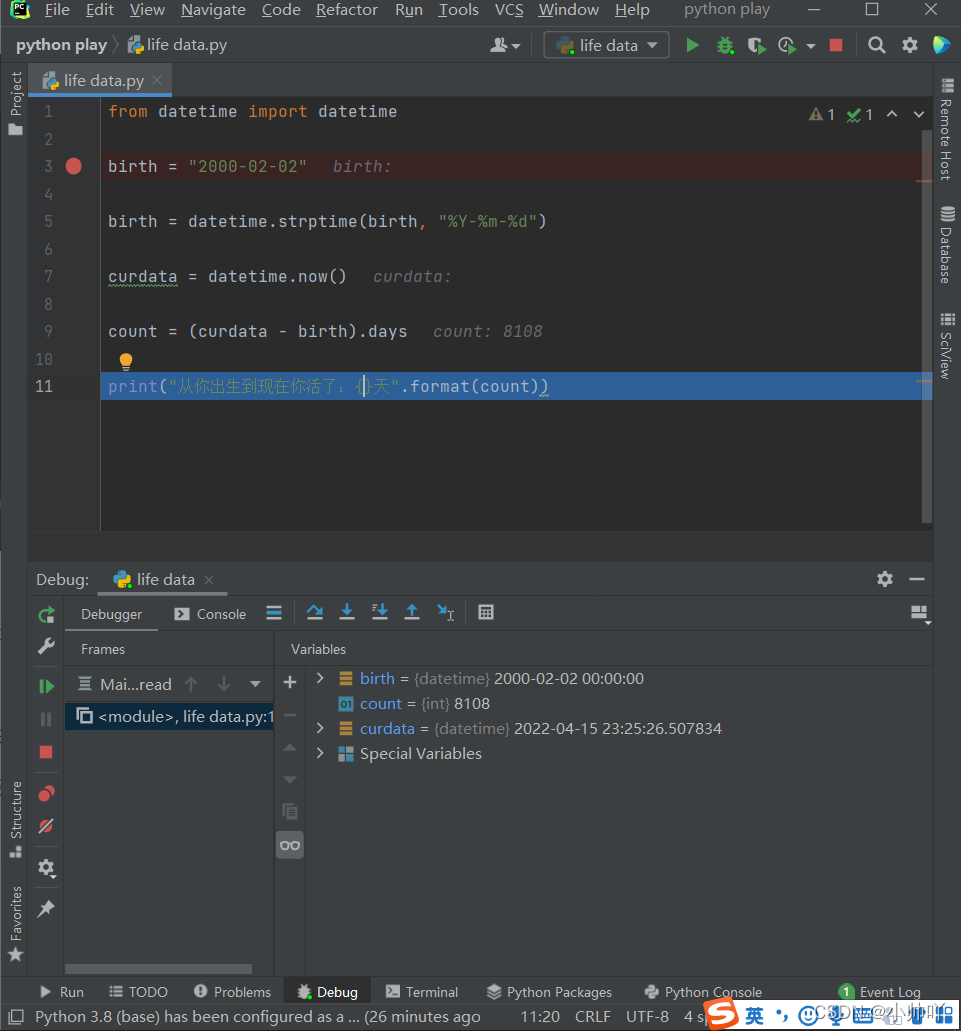This screenshot has height=1031, width=961.
Task: Click Run to Cursor button
Action: 445,613
